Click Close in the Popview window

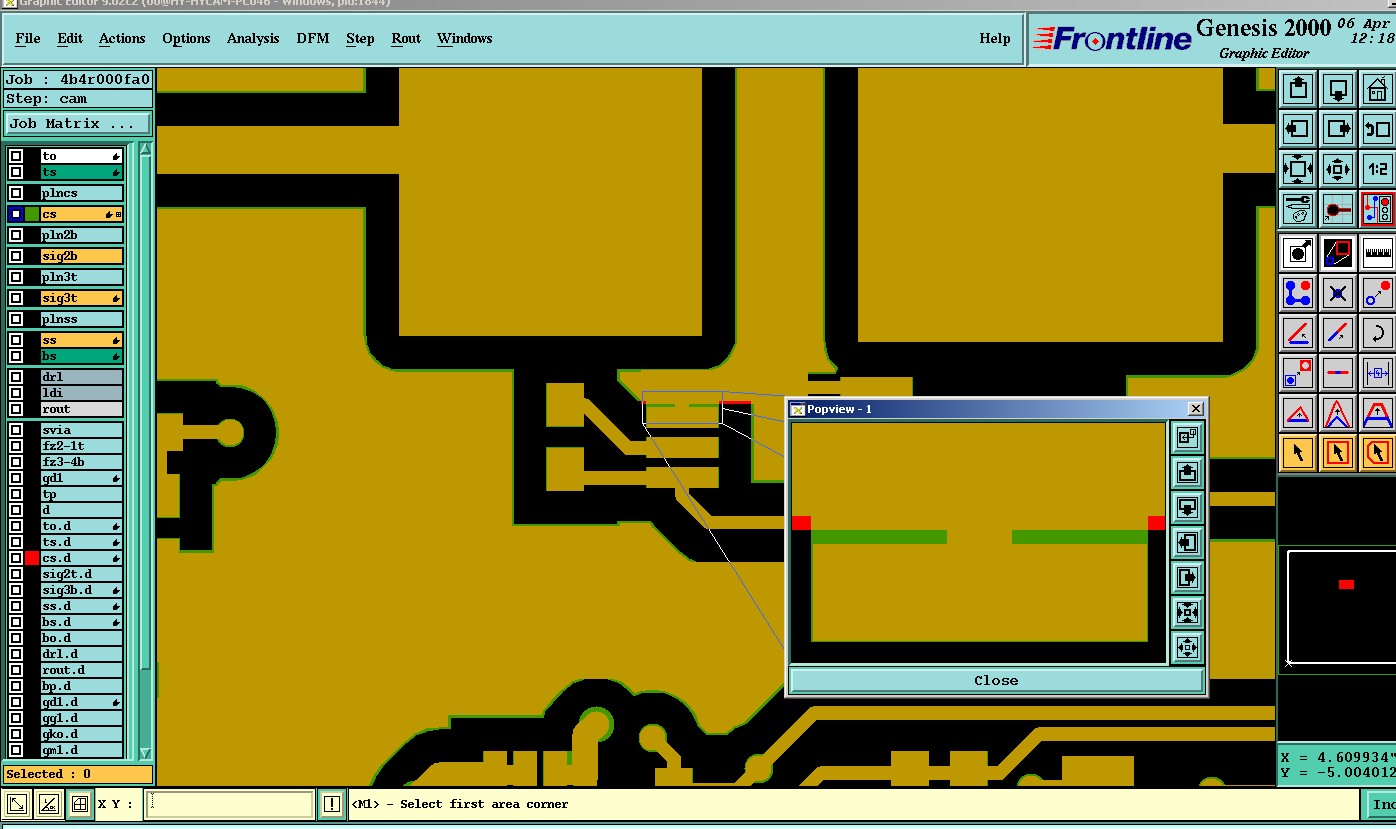(996, 680)
